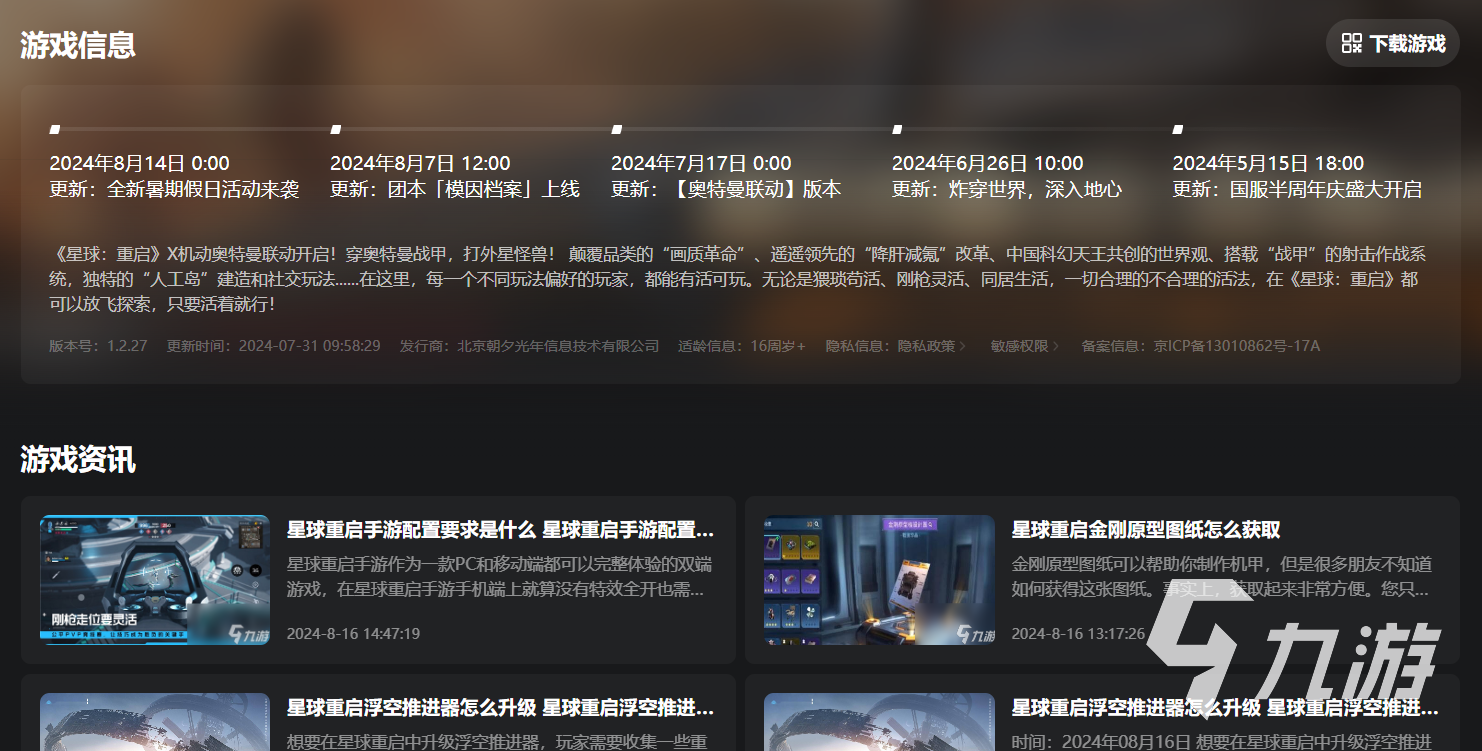Click publisher 北京朝夕光年信息技术有限公司
The width and height of the screenshot is (1482, 751).
(558, 346)
